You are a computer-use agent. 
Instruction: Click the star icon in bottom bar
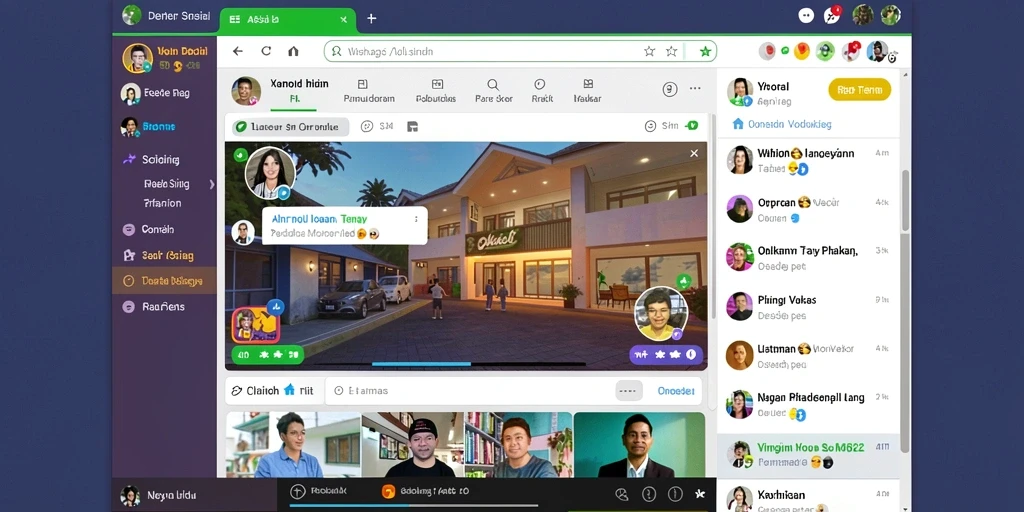700,494
